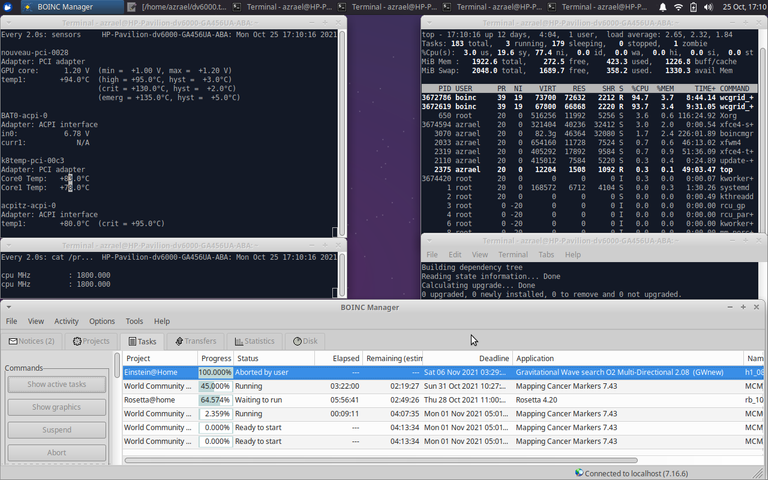Open the Wi-Fi network indicator
The width and height of the screenshot is (768, 480).
[678, 7]
